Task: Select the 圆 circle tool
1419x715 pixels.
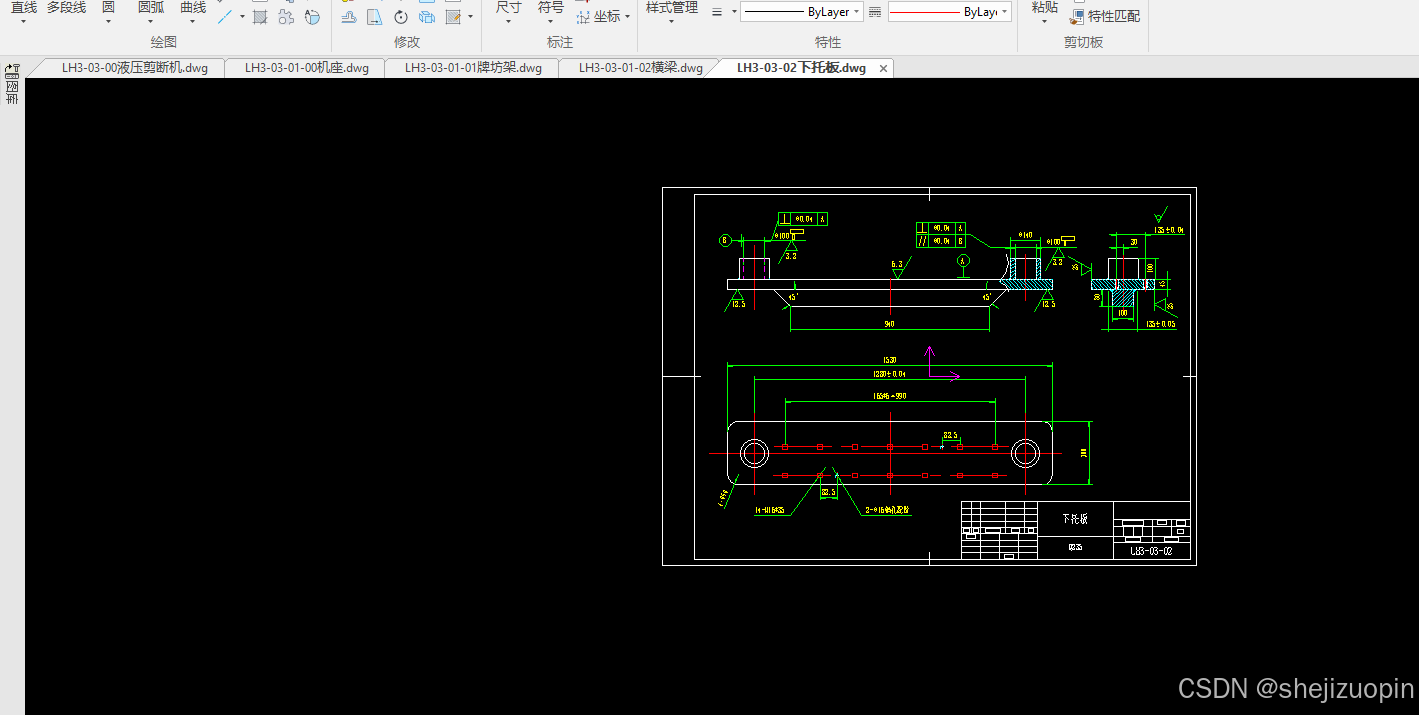Action: 108,7
